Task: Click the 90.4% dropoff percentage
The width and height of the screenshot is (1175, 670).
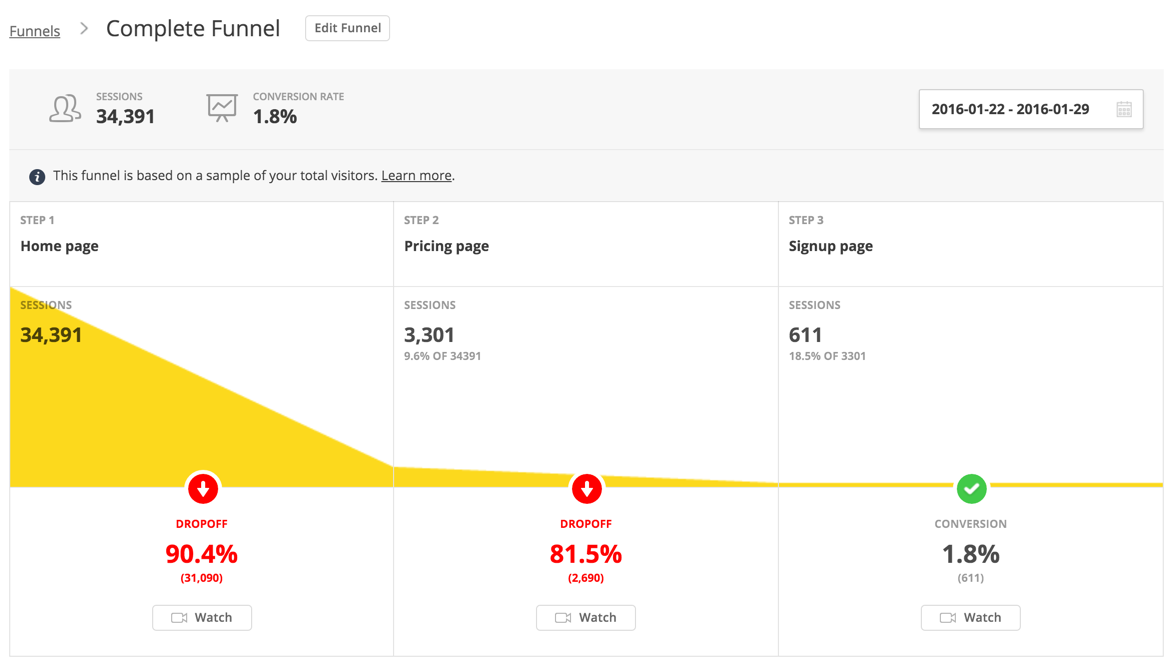Action: click(202, 554)
